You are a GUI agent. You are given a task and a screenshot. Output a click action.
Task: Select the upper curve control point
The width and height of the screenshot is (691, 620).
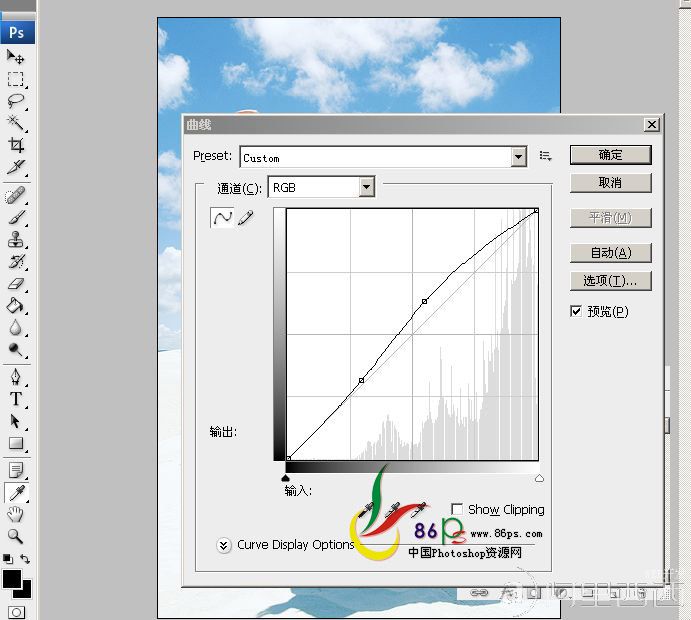(424, 301)
